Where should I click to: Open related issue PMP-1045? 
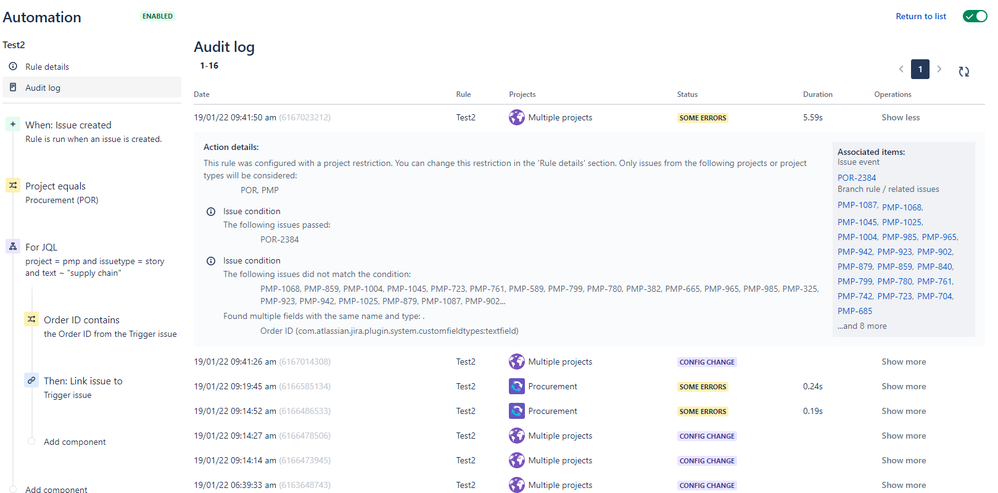coord(858,222)
